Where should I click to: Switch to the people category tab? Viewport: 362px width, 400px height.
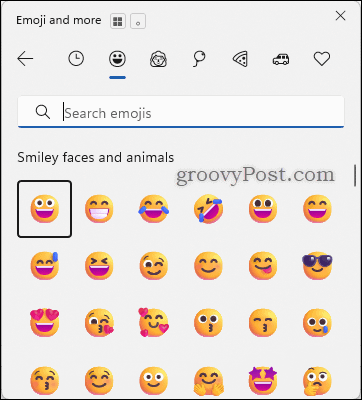158,59
